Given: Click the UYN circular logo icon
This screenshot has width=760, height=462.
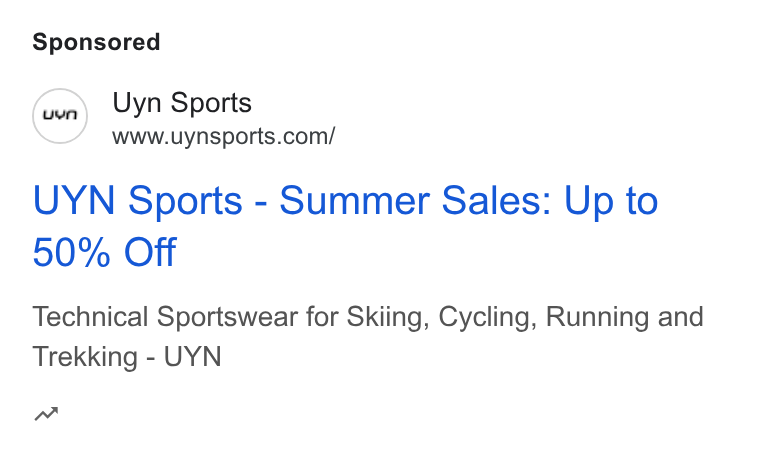Looking at the screenshot, I should coord(60,116).
